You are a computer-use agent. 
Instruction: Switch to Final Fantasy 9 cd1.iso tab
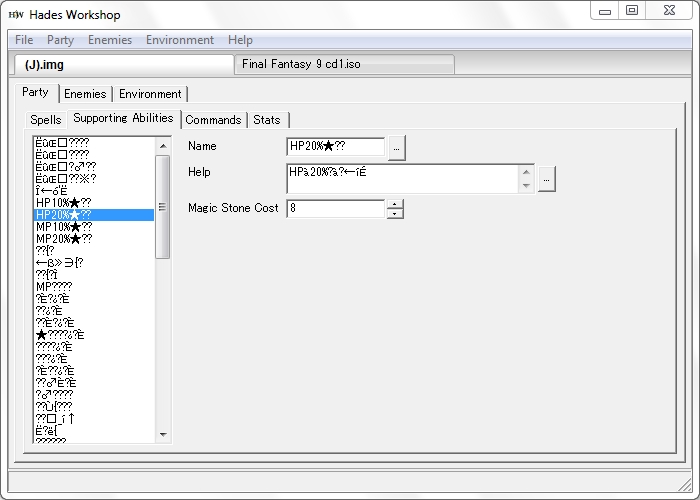tap(344, 64)
